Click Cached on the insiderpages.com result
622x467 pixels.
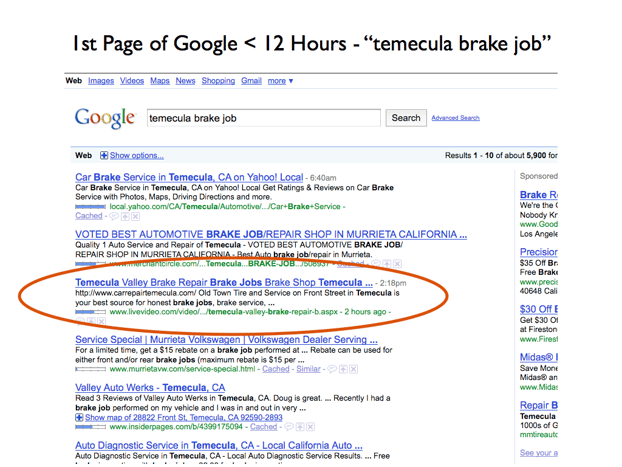pos(263,427)
